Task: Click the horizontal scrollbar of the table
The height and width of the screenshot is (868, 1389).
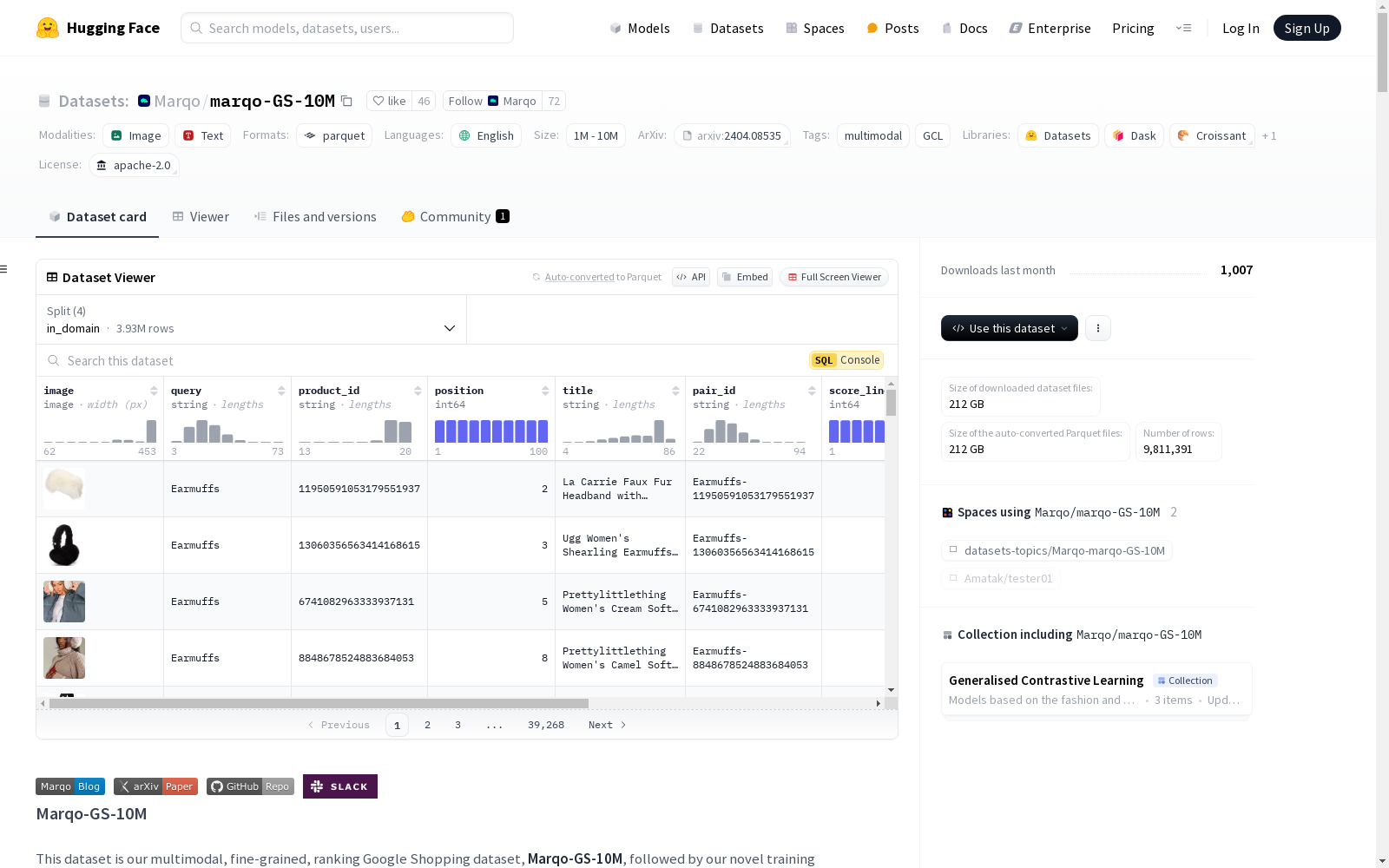Action: [x=319, y=703]
